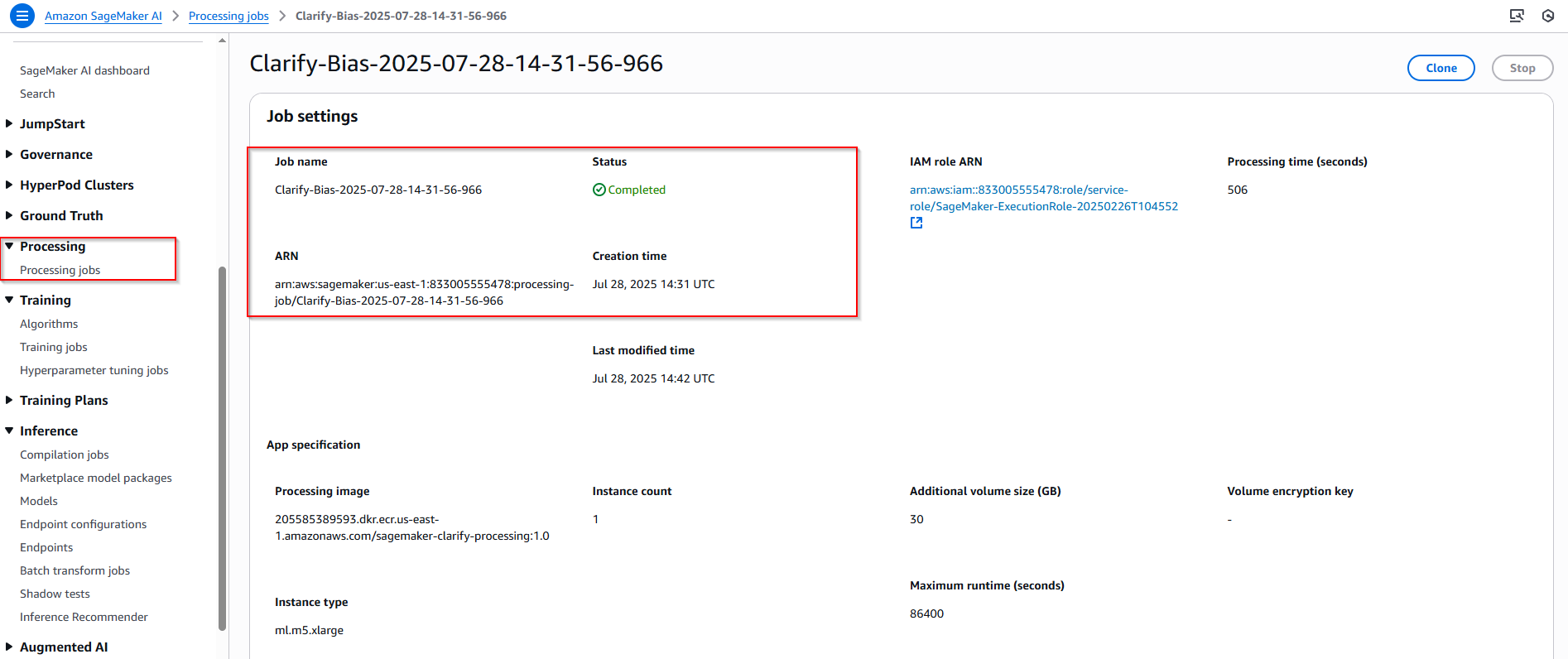This screenshot has width=1568, height=659.
Task: Expand HyperPod Clusters in the sidebar
Action: [9, 185]
